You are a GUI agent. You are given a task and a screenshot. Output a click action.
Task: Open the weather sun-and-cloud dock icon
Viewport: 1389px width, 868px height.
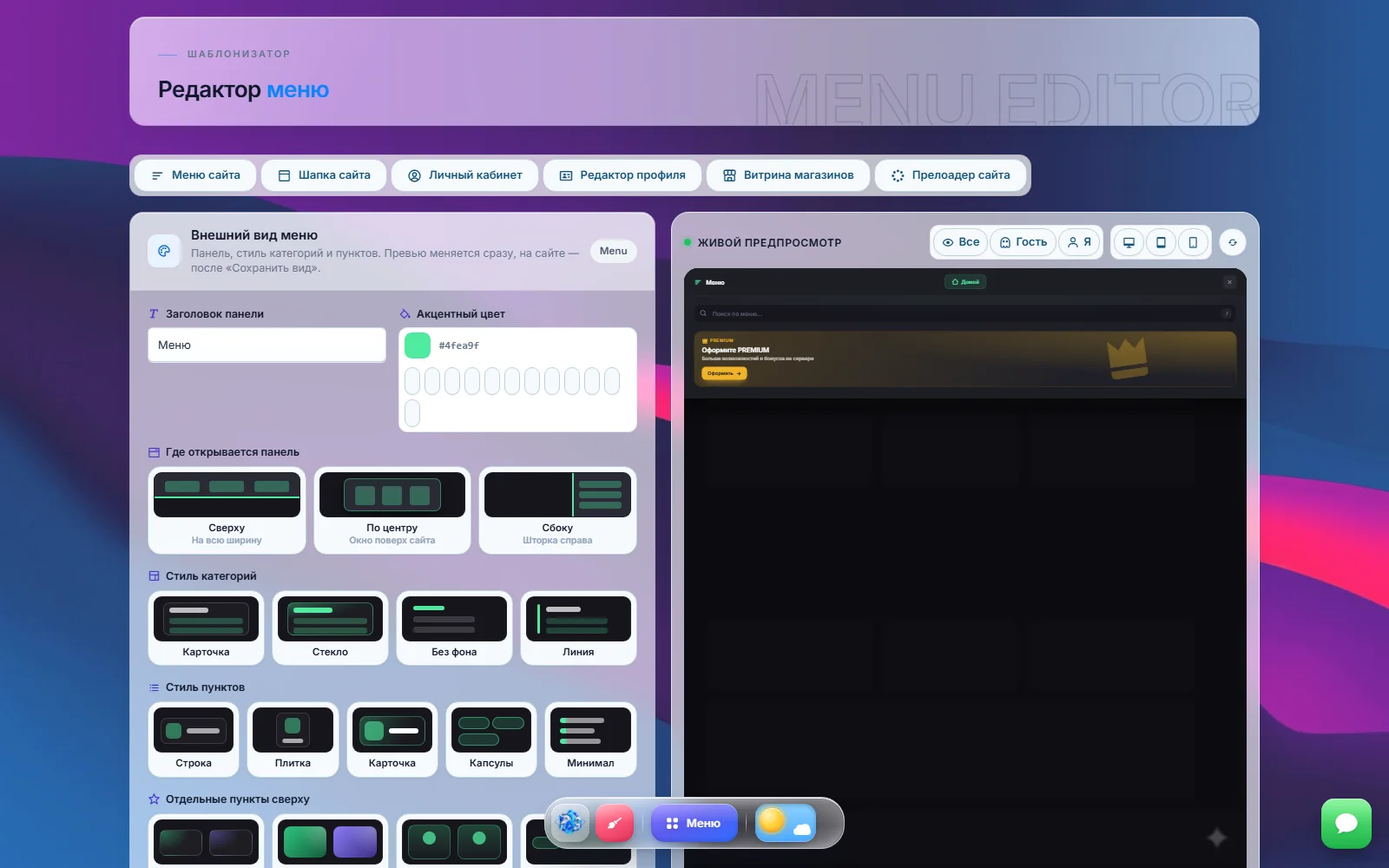[x=785, y=823]
